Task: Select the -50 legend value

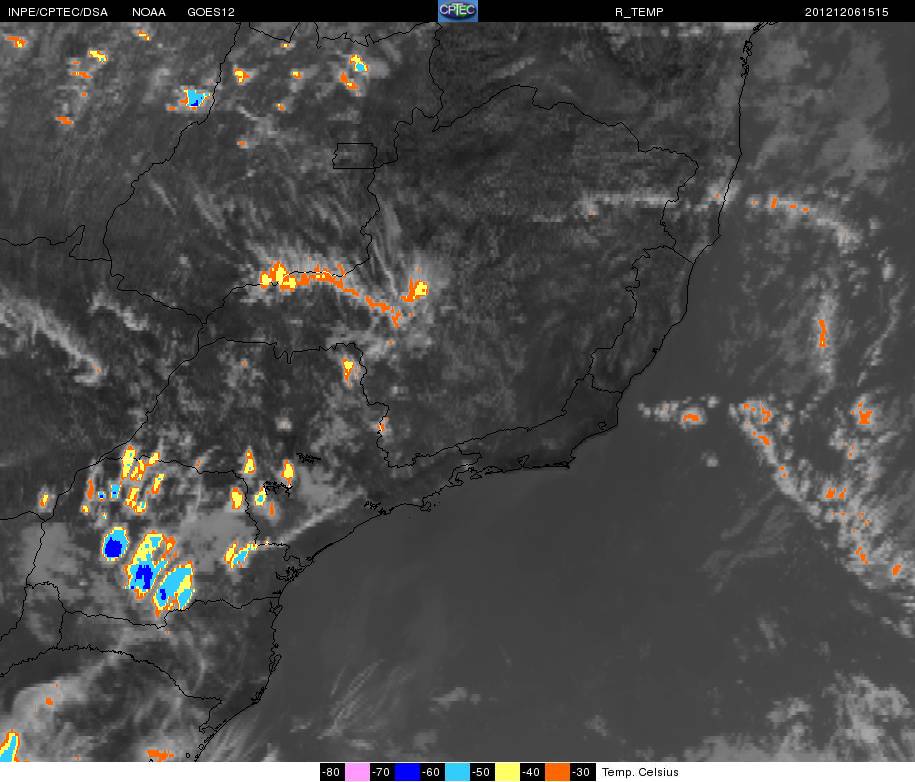Action: click(x=482, y=772)
